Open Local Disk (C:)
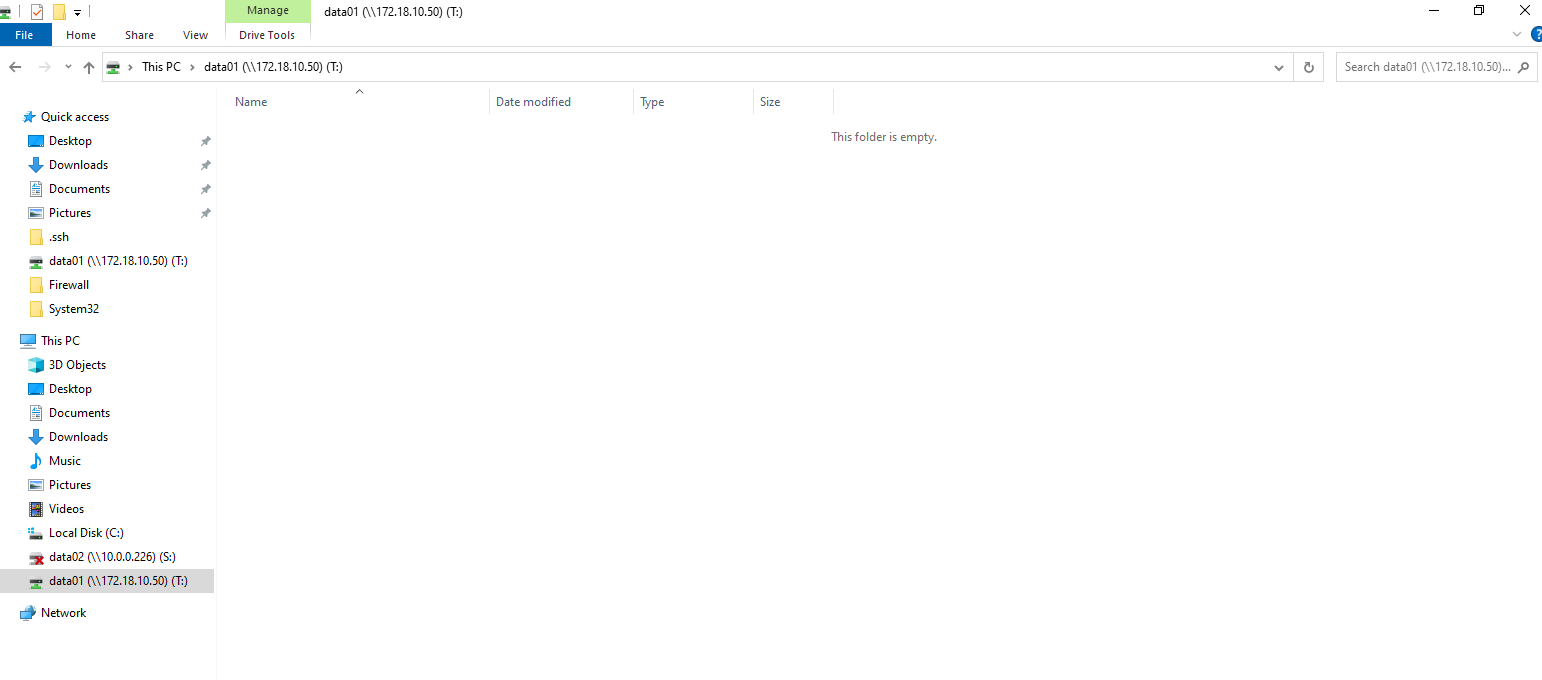This screenshot has width=1542, height=680. click(x=86, y=533)
